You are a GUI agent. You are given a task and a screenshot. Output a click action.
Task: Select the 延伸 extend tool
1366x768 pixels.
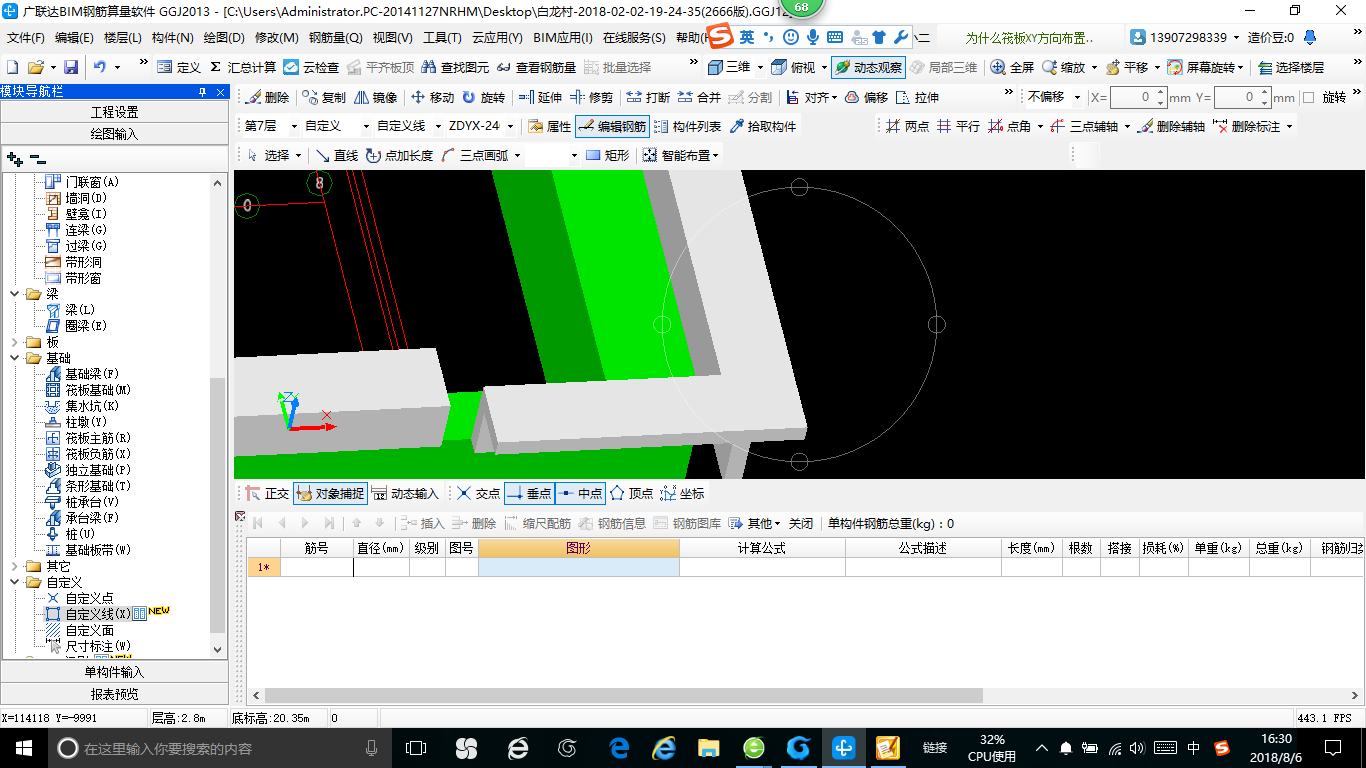pyautogui.click(x=540, y=97)
